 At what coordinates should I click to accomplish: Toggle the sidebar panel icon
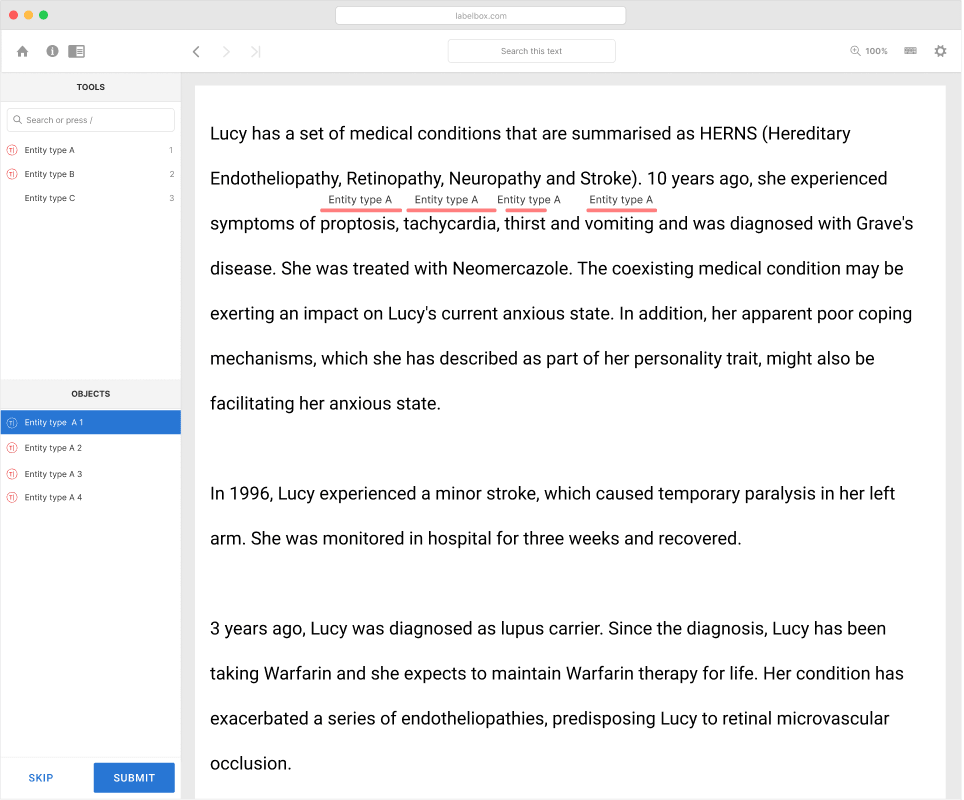point(77,51)
